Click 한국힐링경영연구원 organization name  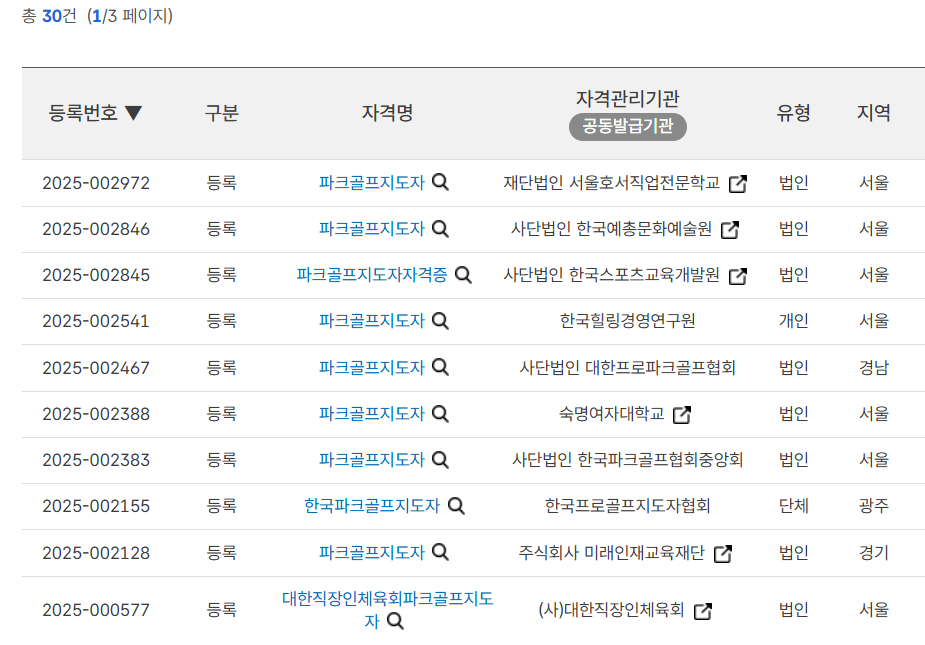click(x=628, y=320)
